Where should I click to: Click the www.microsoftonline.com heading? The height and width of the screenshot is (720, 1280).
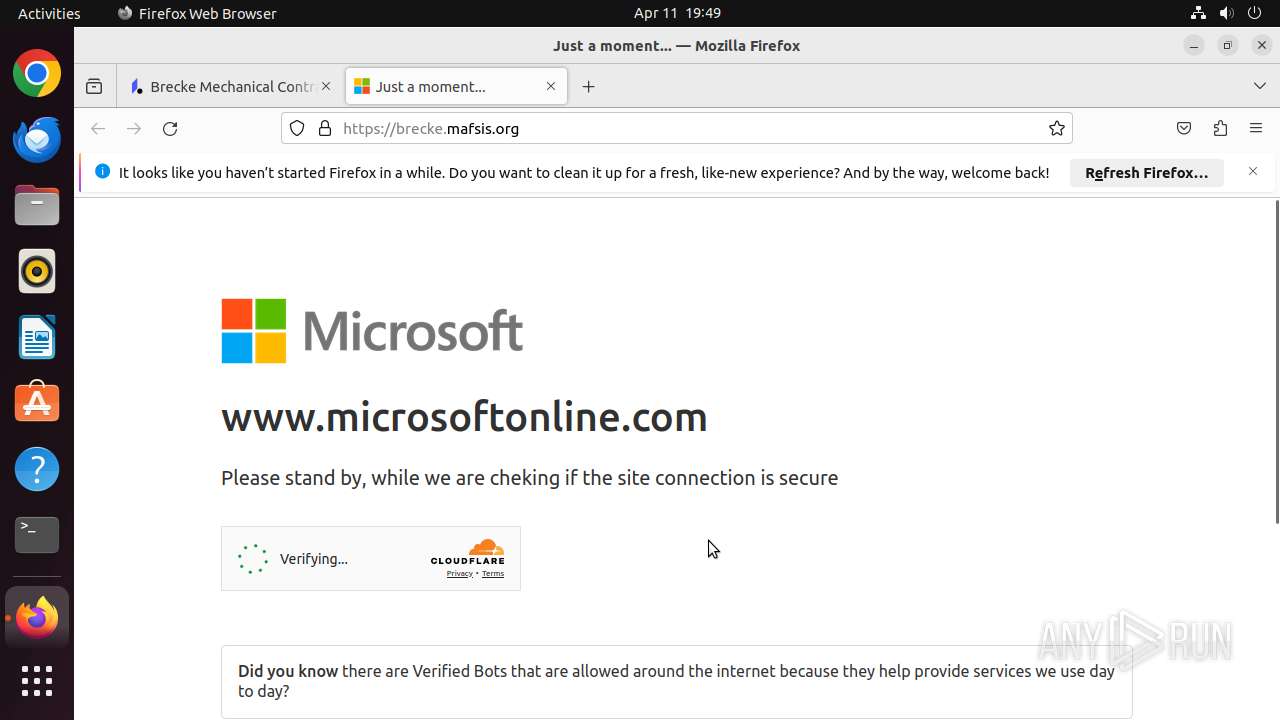point(464,417)
